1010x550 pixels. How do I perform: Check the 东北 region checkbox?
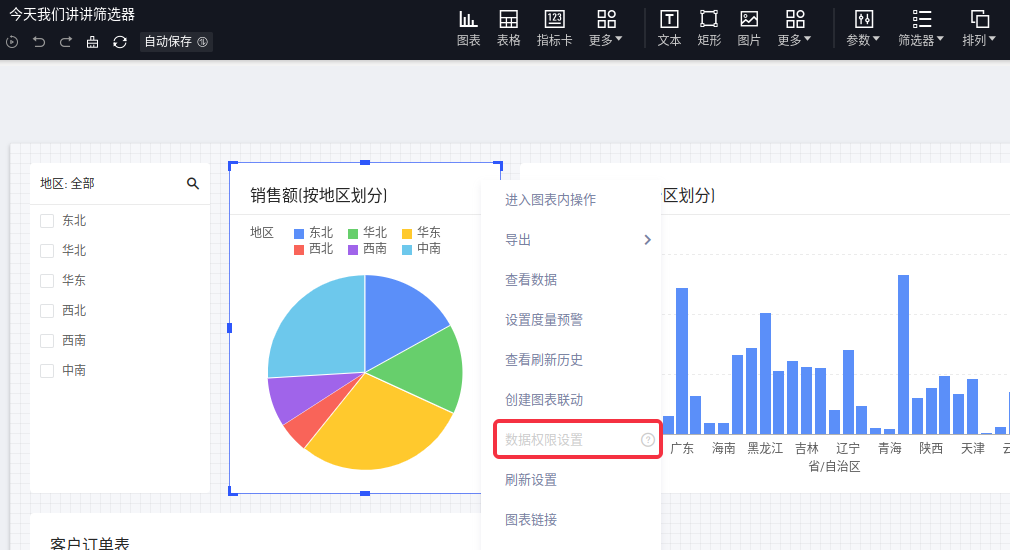47,221
